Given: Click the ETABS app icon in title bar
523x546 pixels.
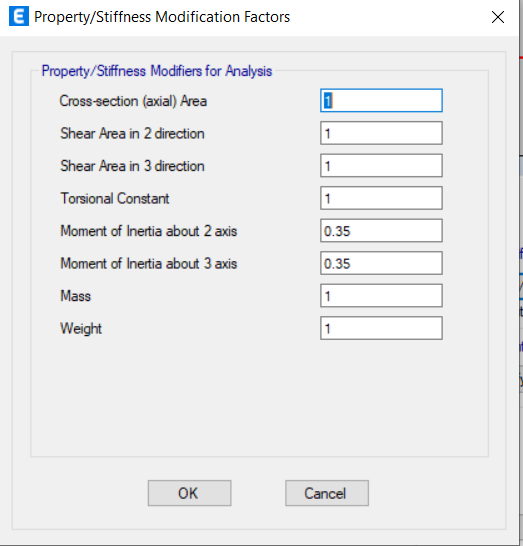Looking at the screenshot, I should [x=19, y=16].
